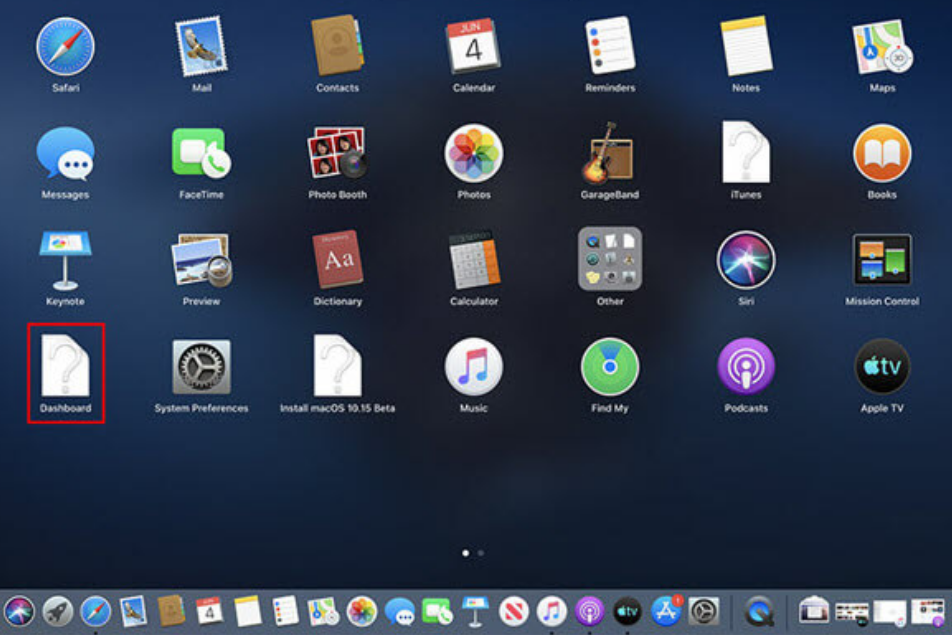This screenshot has width=952, height=635.
Task: Open the FaceTime app in Launchpad grid
Action: (201, 154)
